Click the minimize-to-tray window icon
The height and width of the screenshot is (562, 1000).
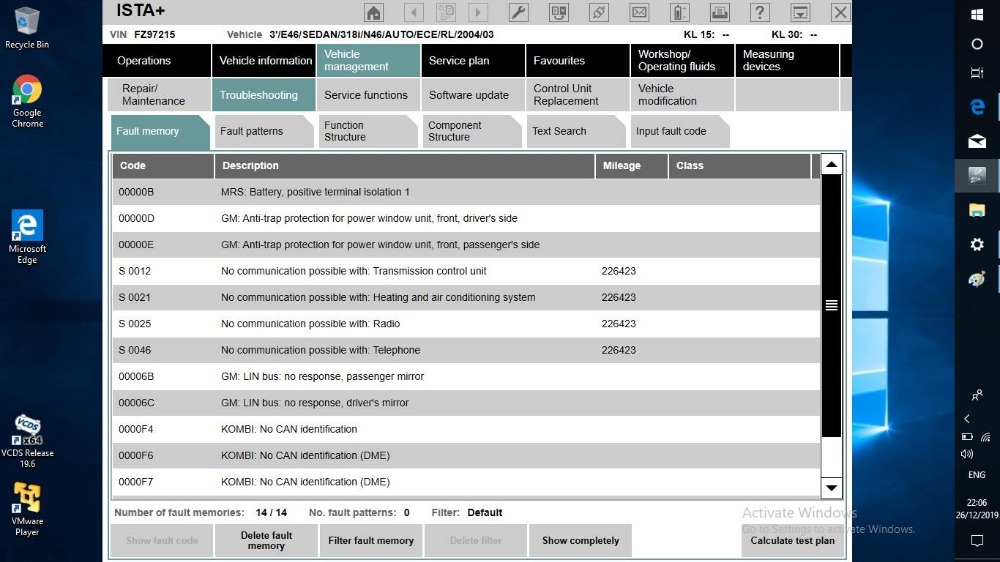coord(800,12)
